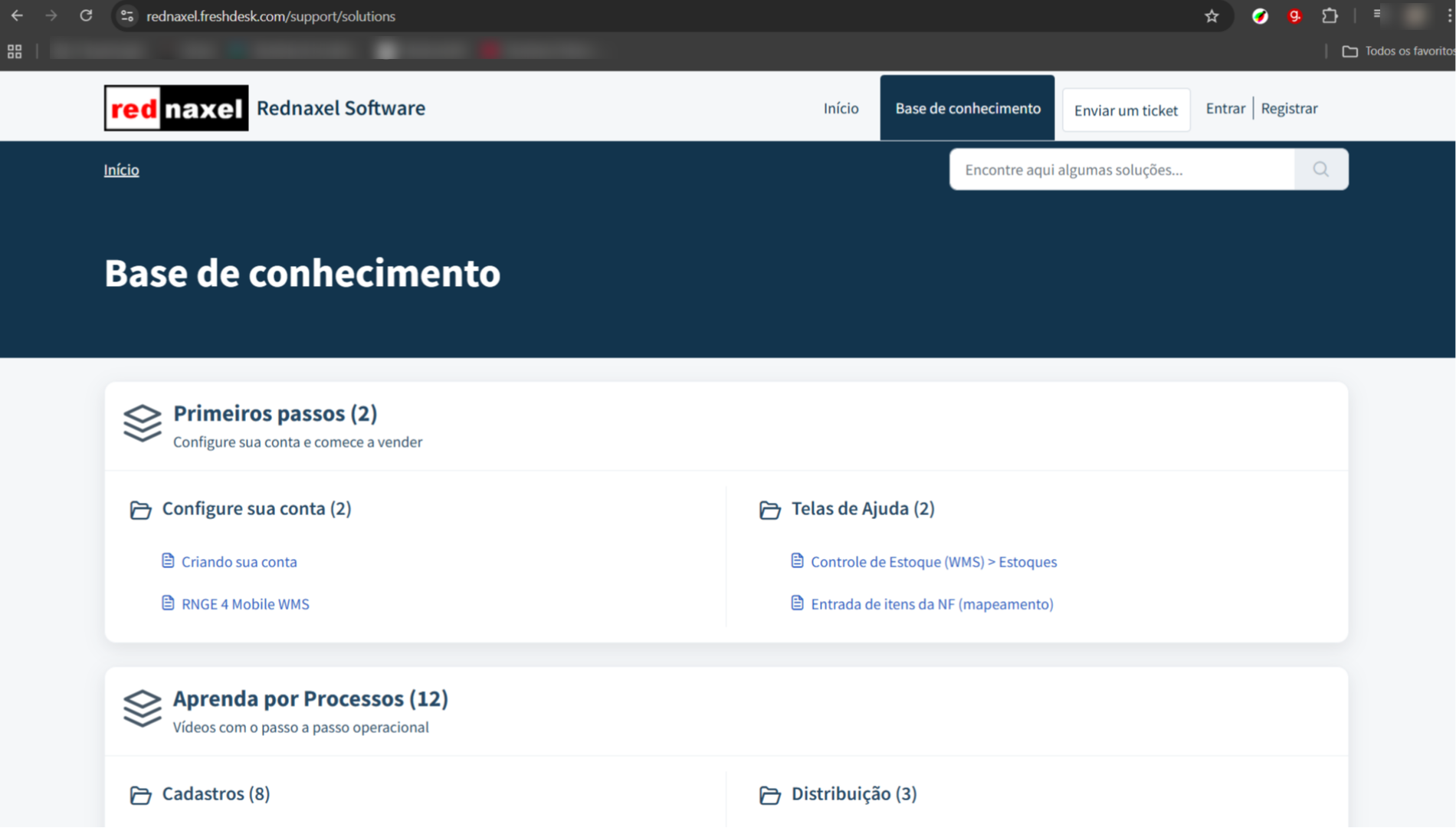Screen dimensions: 1456x828
Task: Select the folder icon beside Configure sua conta
Action: pyautogui.click(x=141, y=510)
